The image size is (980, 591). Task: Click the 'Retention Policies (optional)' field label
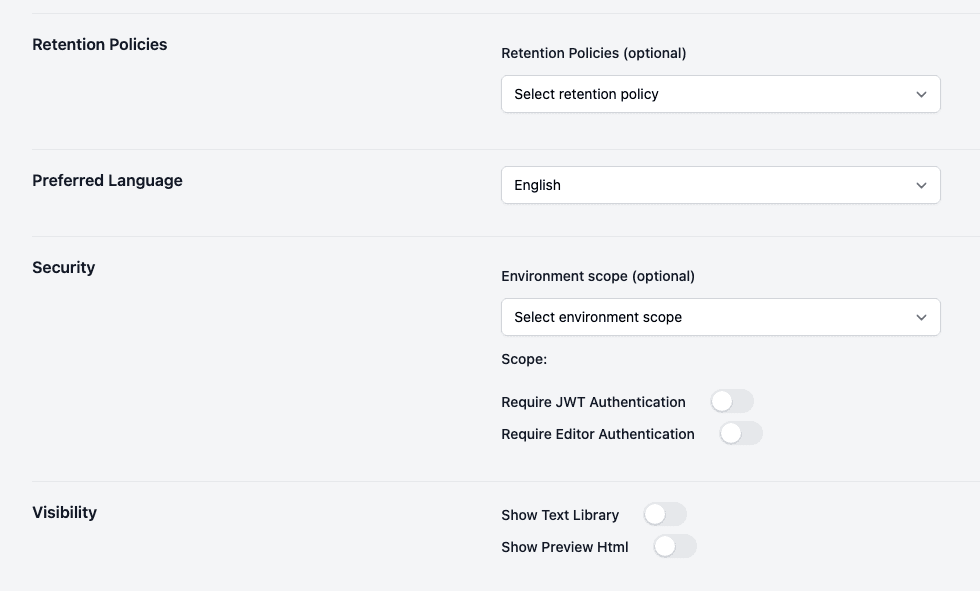pyautogui.click(x=594, y=53)
